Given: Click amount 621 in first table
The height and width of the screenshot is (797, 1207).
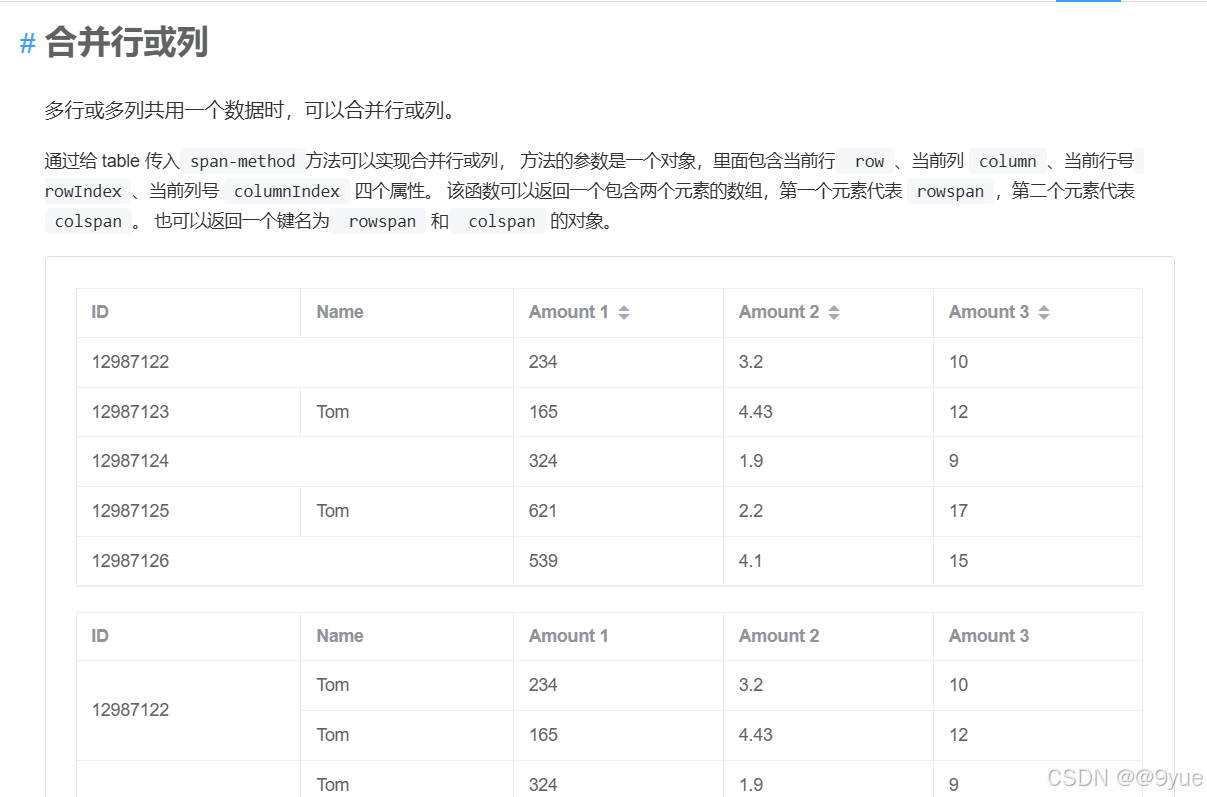Looking at the screenshot, I should 543,511.
